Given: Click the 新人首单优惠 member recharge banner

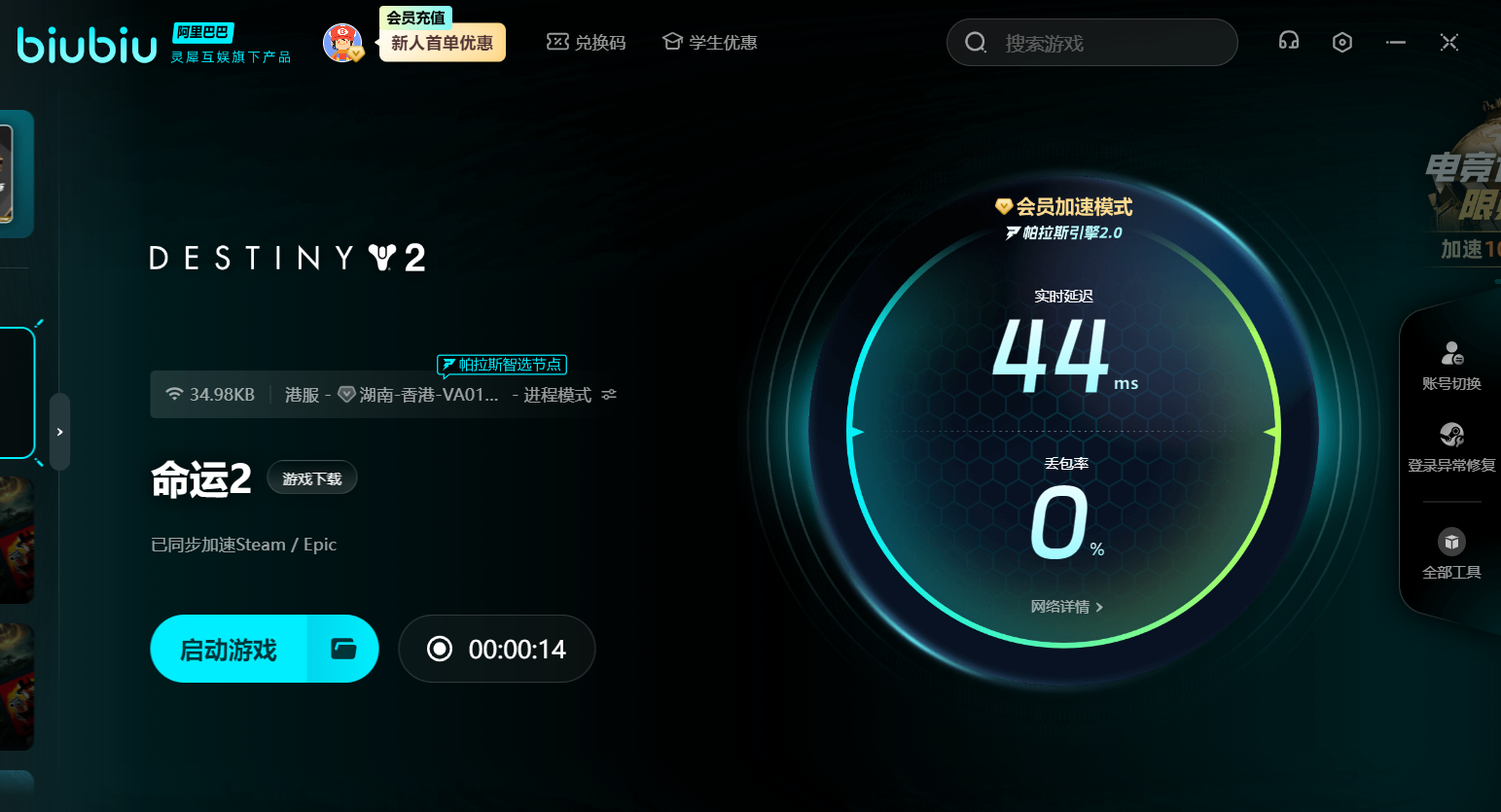Looking at the screenshot, I should point(442,43).
